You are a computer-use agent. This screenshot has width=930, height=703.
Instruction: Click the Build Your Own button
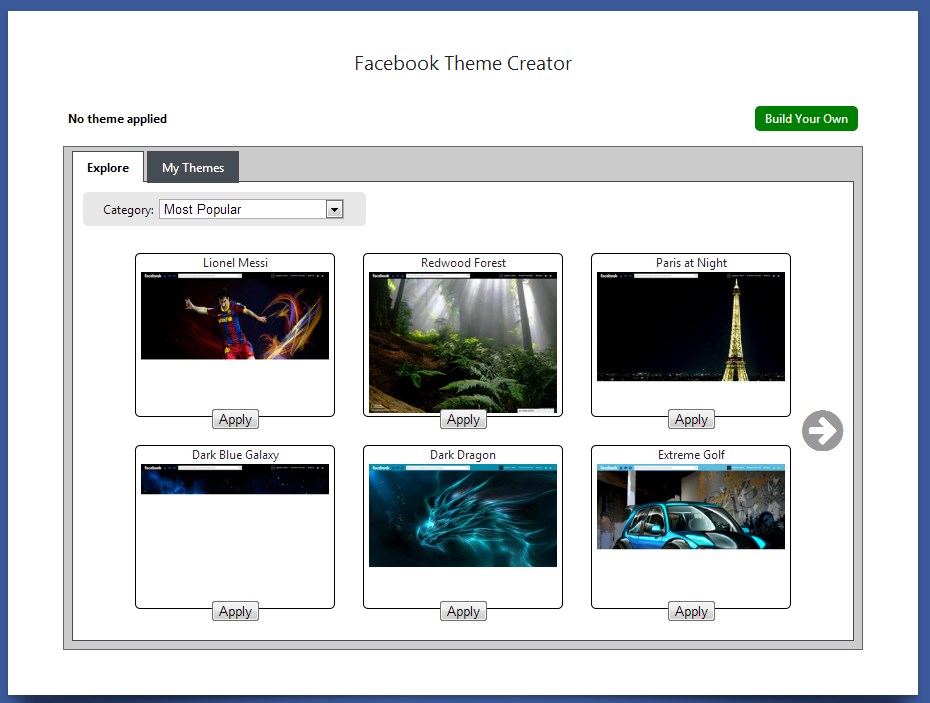[x=806, y=119]
